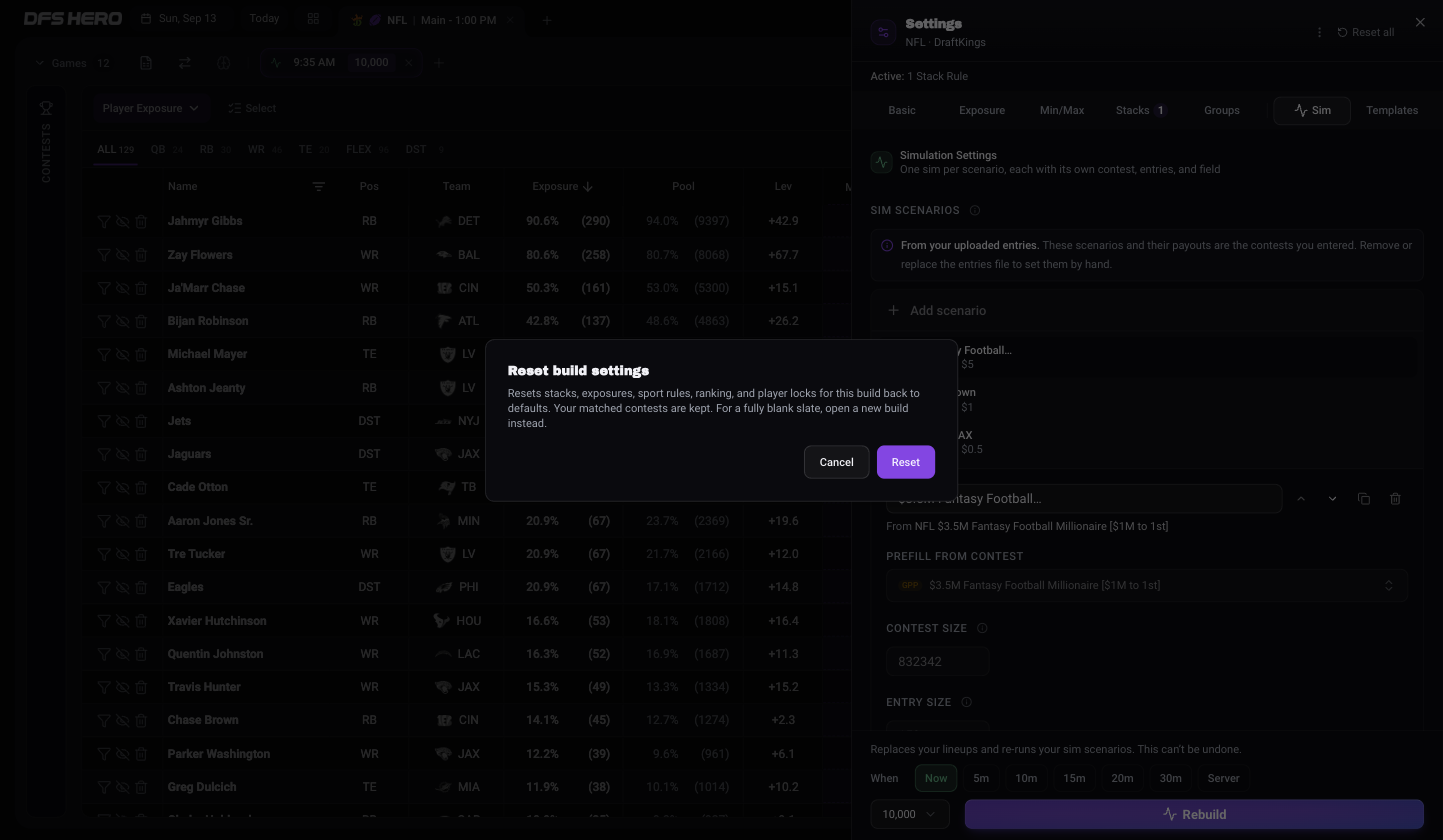Click the info icon beside ENTRY SIZE
1443x840 pixels.
(x=966, y=702)
